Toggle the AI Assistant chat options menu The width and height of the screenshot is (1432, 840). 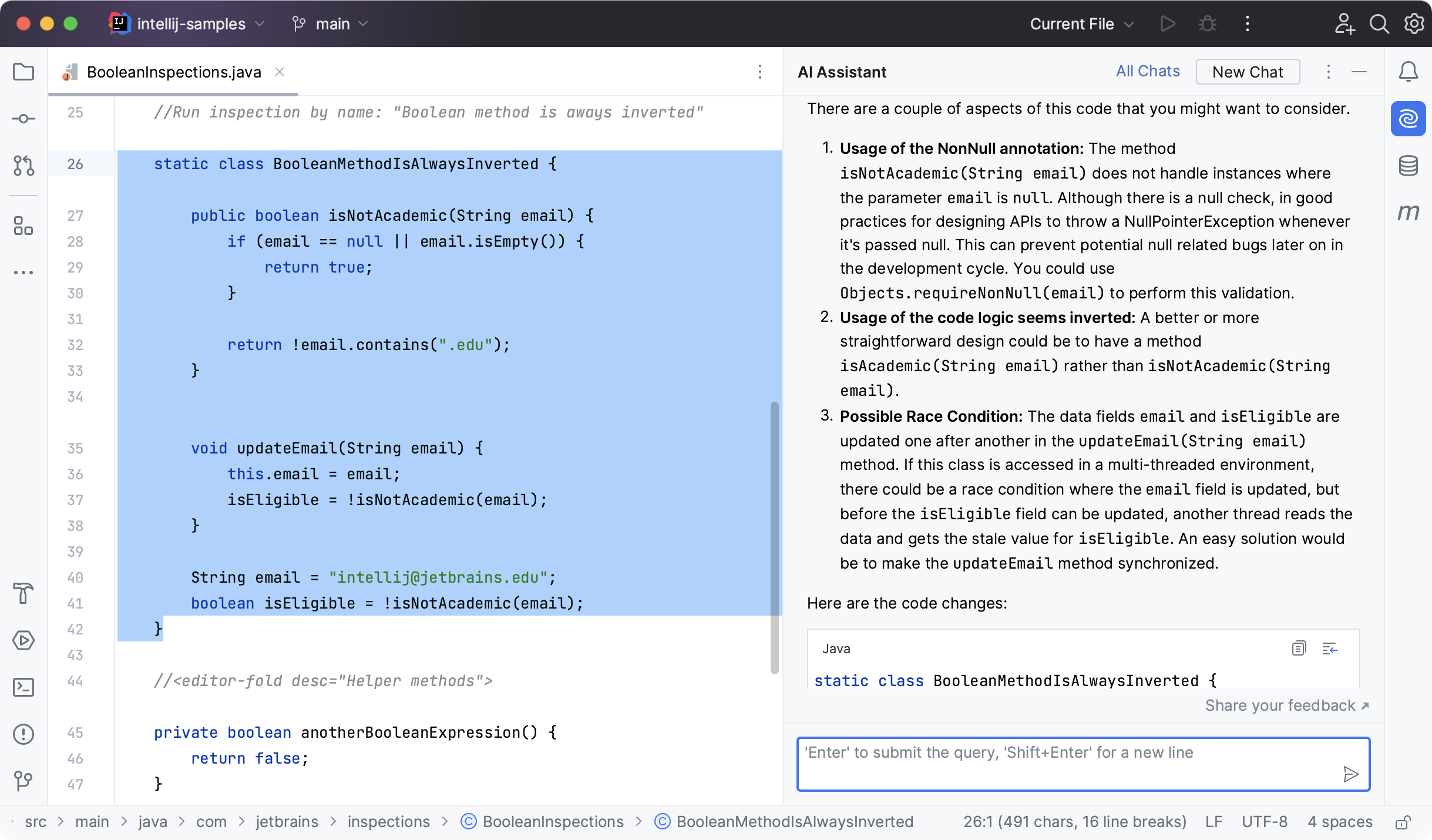(1328, 71)
